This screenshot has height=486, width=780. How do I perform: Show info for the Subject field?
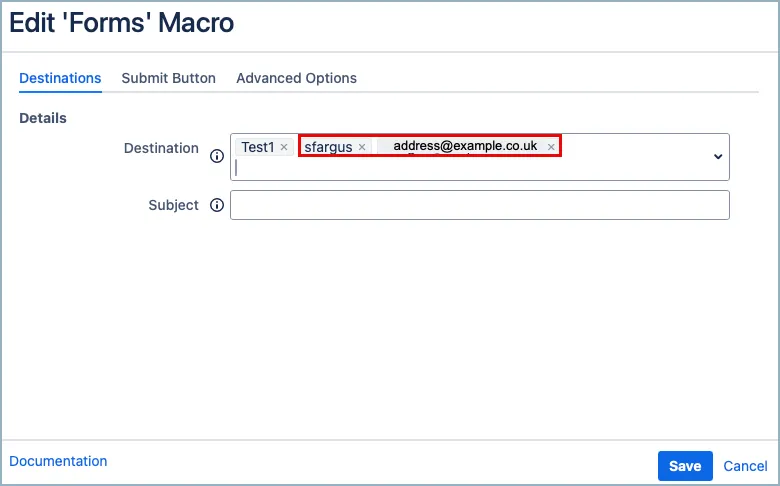tap(217, 205)
